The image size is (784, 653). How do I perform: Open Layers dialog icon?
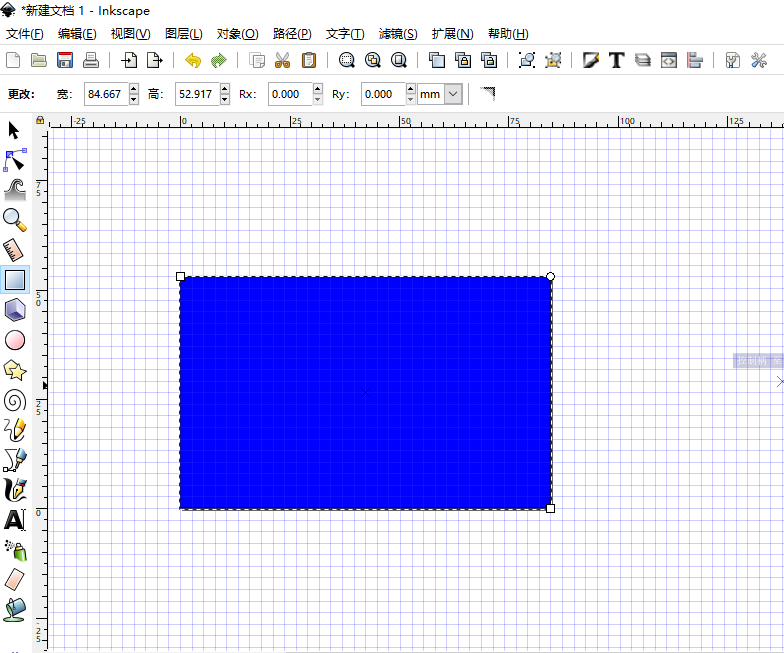pyautogui.click(x=642, y=60)
